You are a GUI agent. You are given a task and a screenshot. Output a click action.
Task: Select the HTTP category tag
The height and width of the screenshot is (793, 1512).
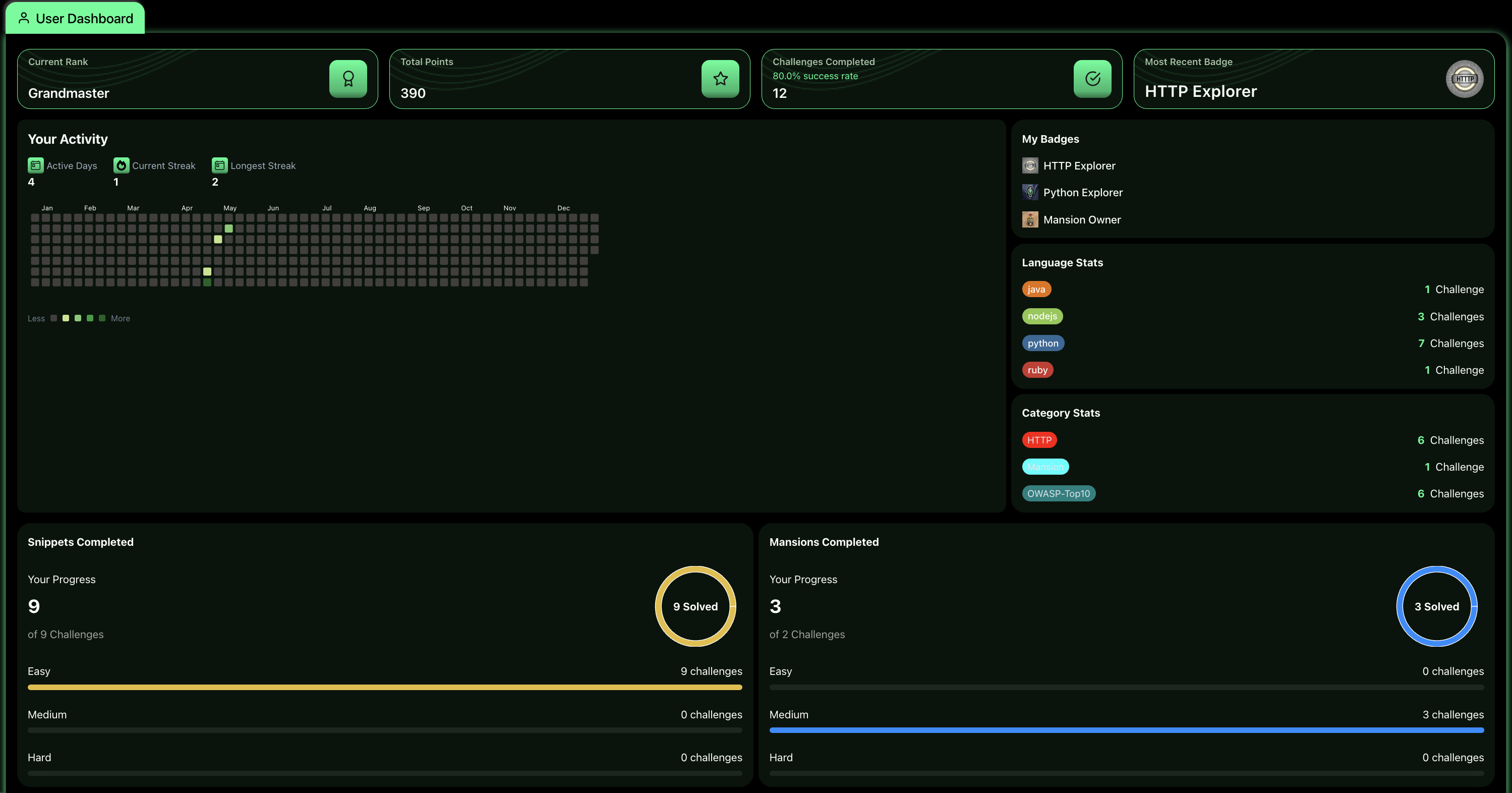click(1039, 440)
